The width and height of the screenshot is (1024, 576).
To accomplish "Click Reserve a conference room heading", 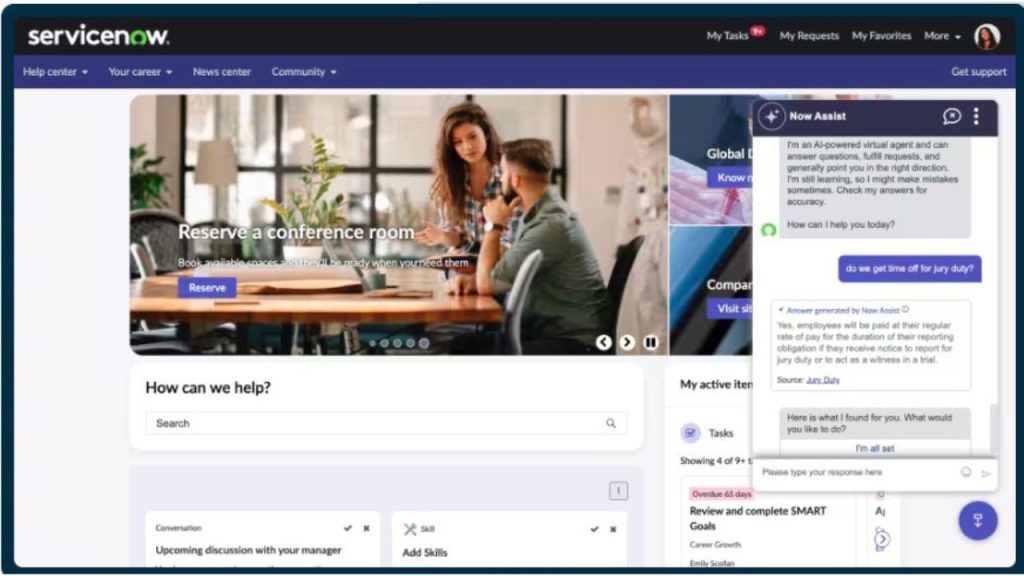I will pos(296,232).
